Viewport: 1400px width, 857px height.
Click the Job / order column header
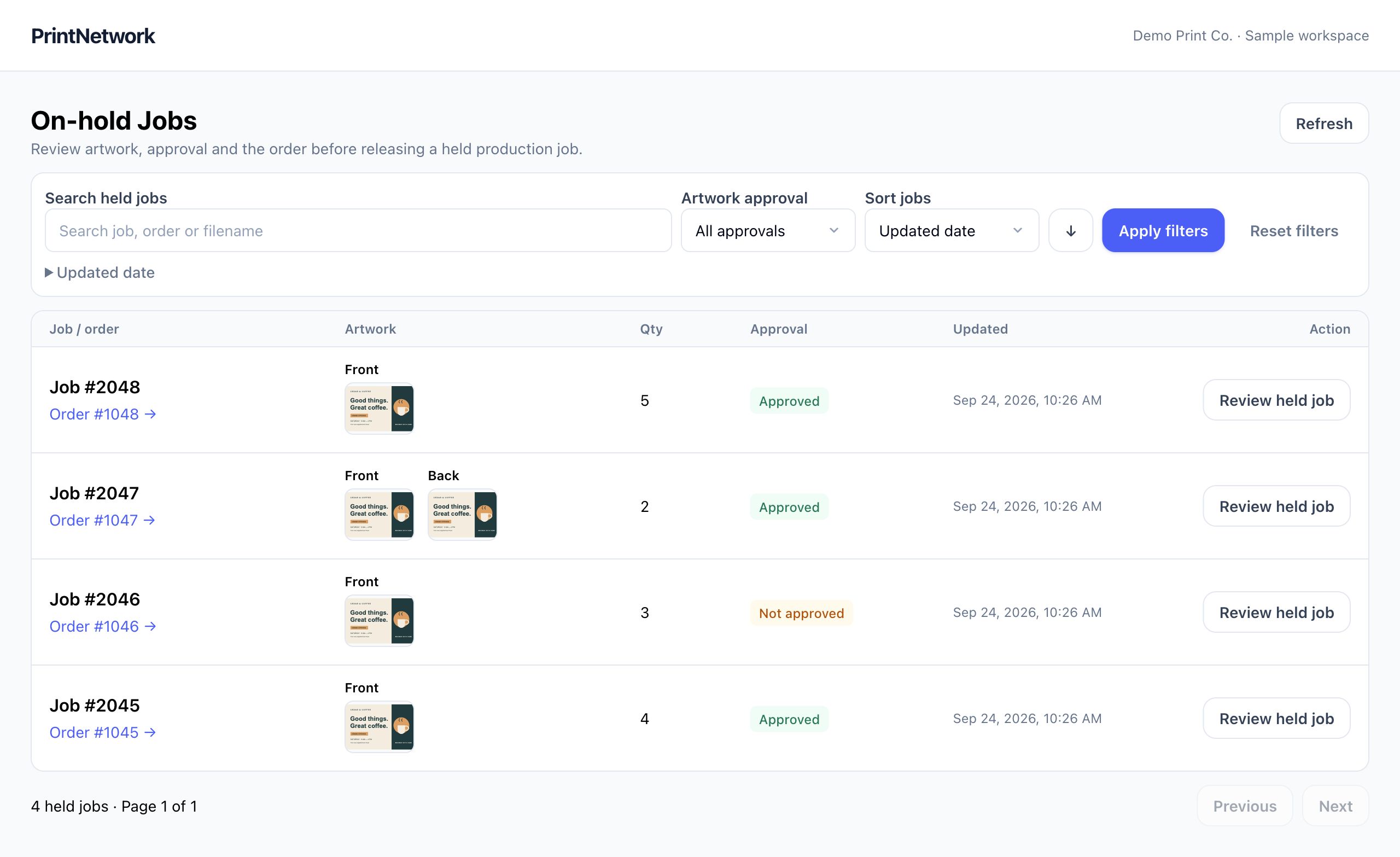click(84, 329)
